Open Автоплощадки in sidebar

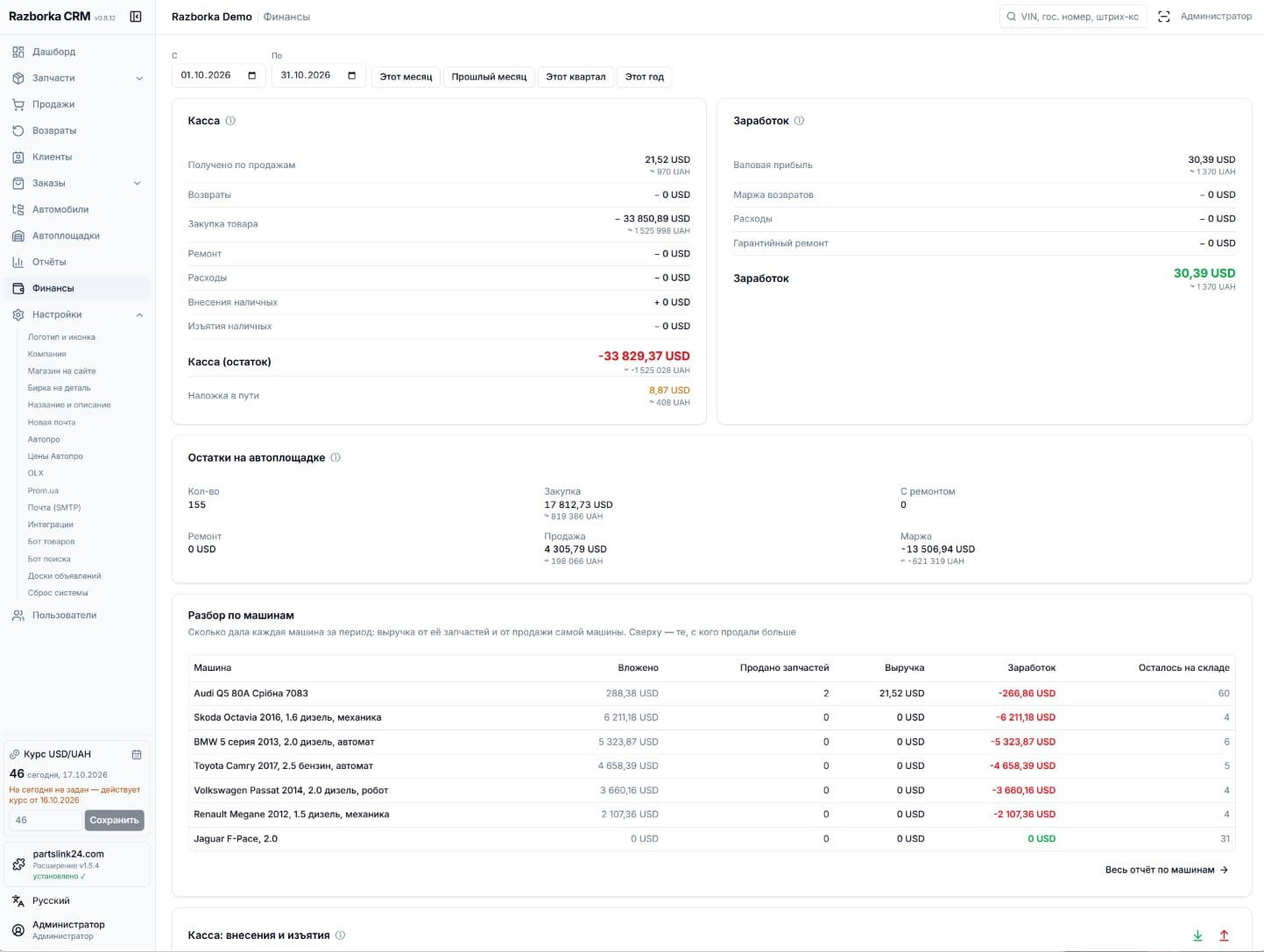[x=77, y=236]
